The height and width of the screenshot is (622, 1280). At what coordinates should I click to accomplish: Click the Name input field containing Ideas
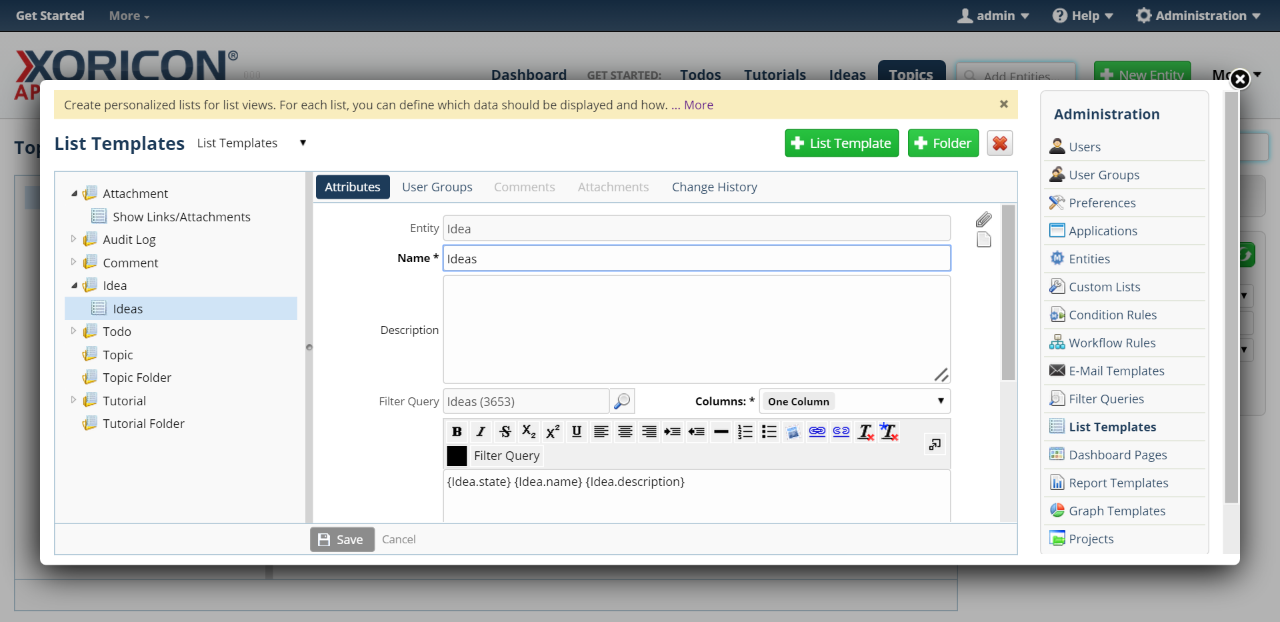696,258
